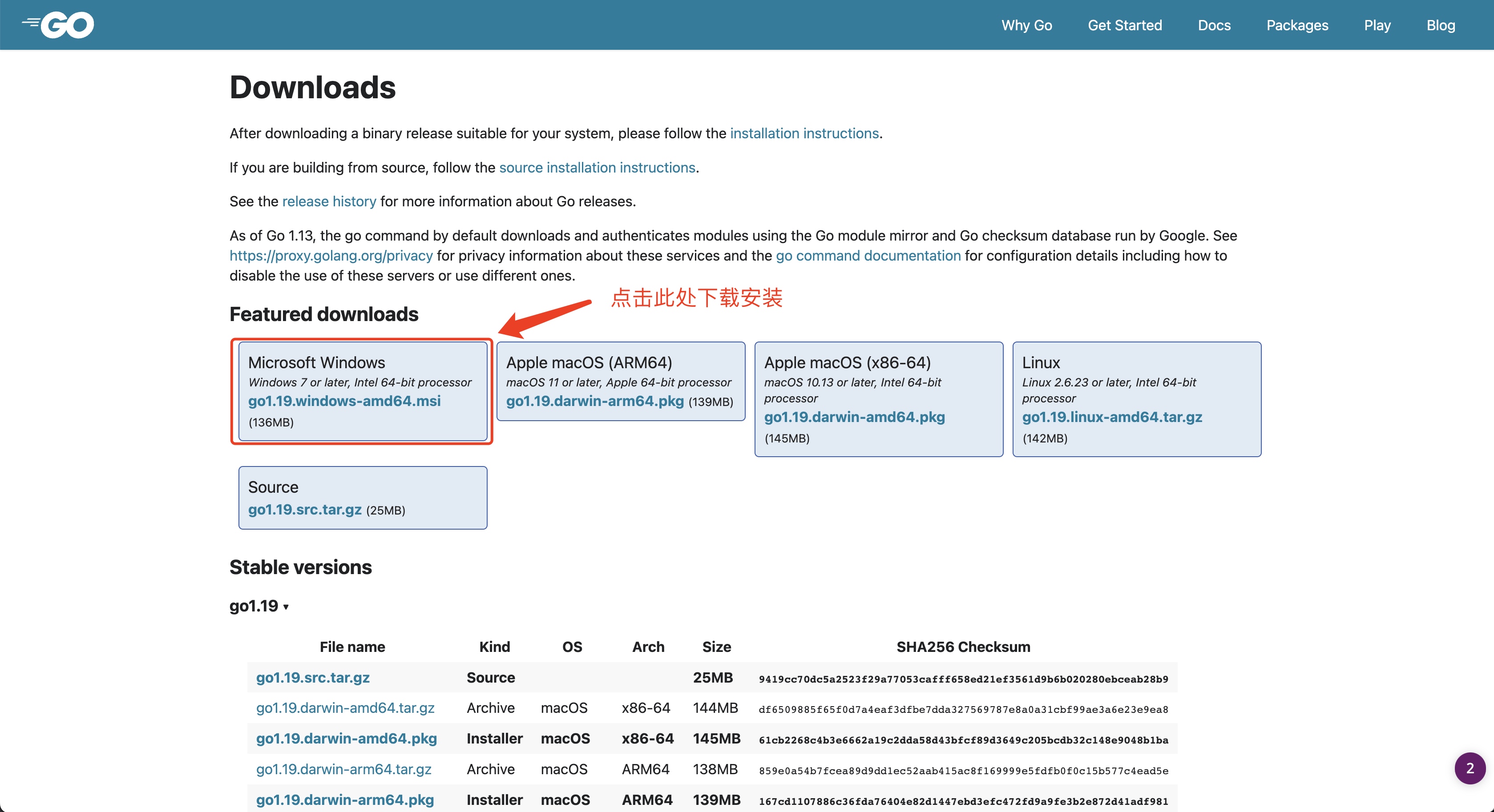Viewport: 1494px width, 812px height.
Task: Click the Downloads page heading
Action: tap(312, 88)
